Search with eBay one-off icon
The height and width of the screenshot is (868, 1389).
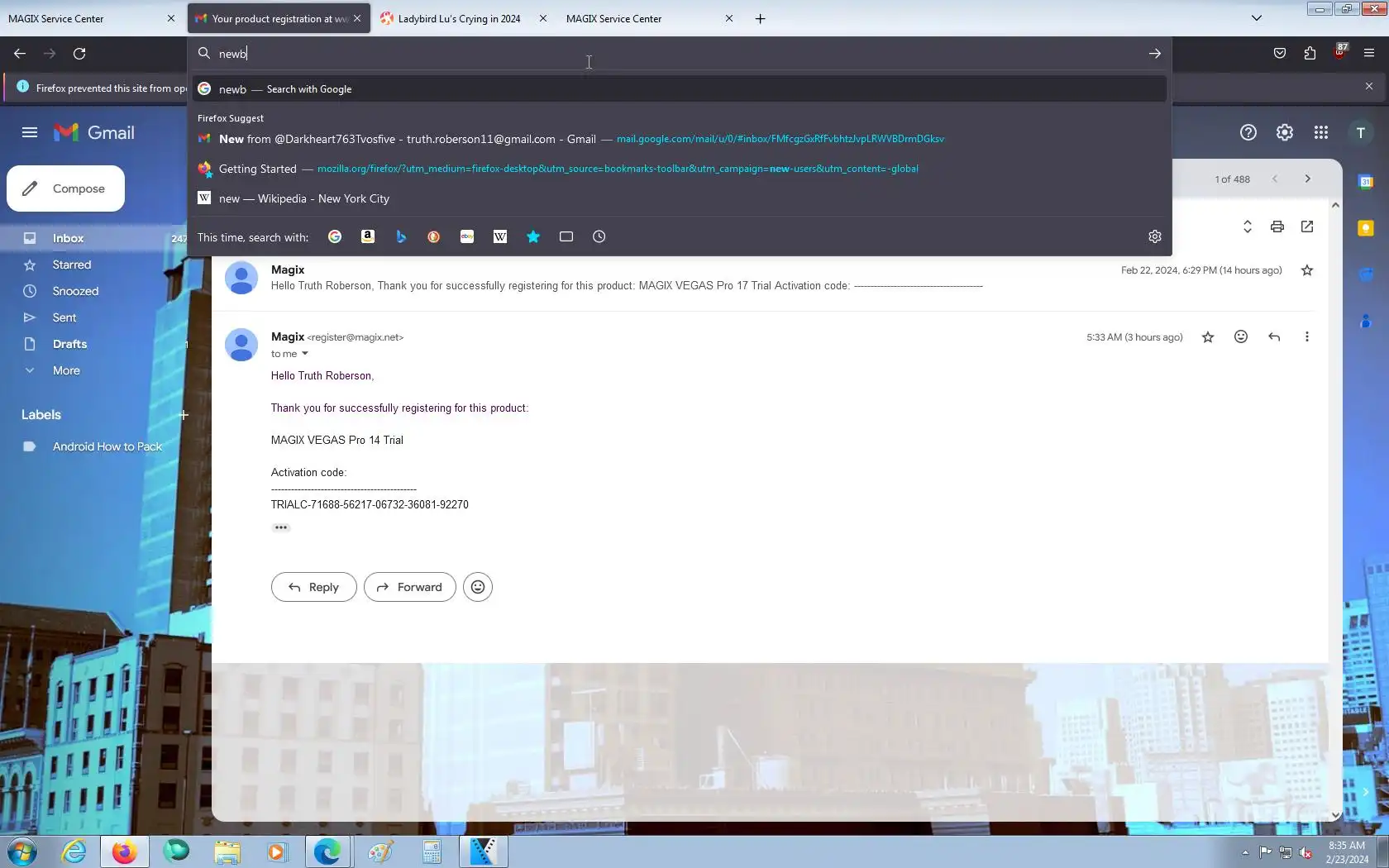[467, 237]
